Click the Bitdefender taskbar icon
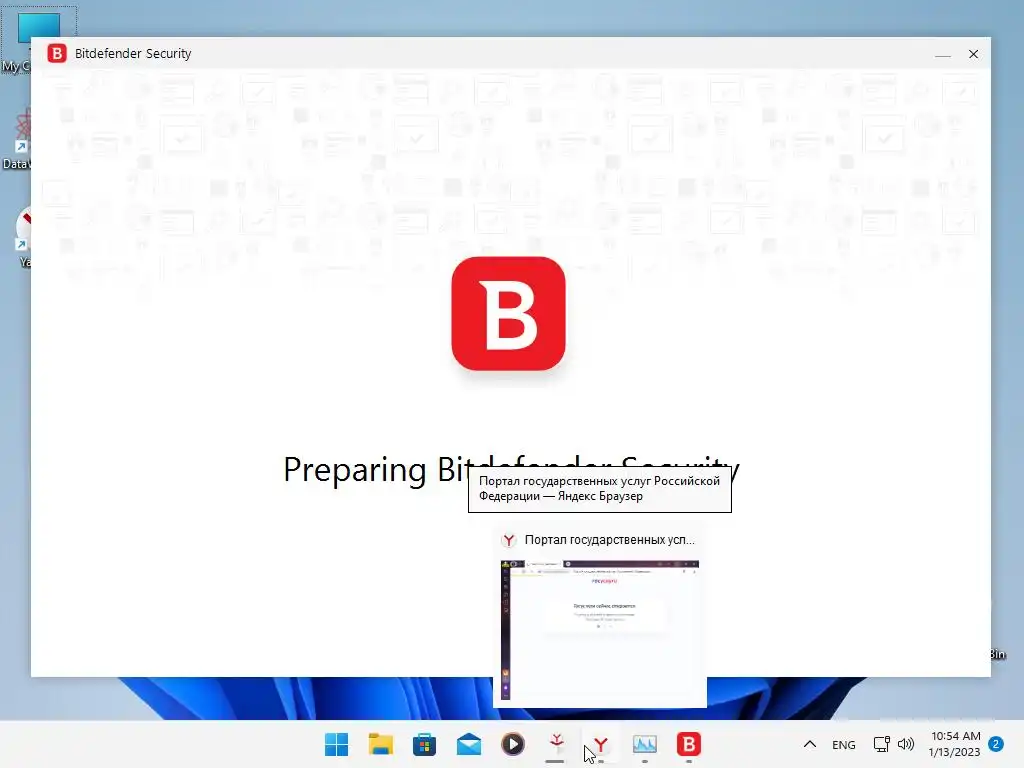This screenshot has height=768, width=1024. tap(688, 744)
